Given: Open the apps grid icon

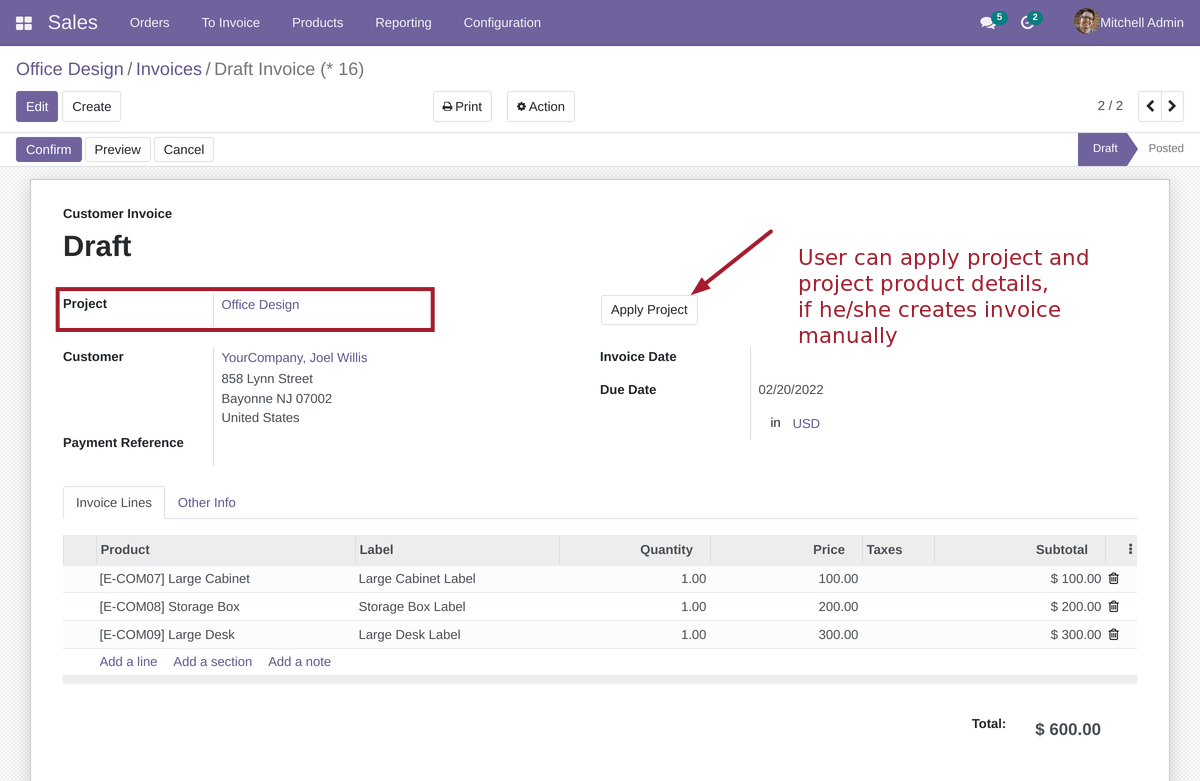Looking at the screenshot, I should 22,22.
